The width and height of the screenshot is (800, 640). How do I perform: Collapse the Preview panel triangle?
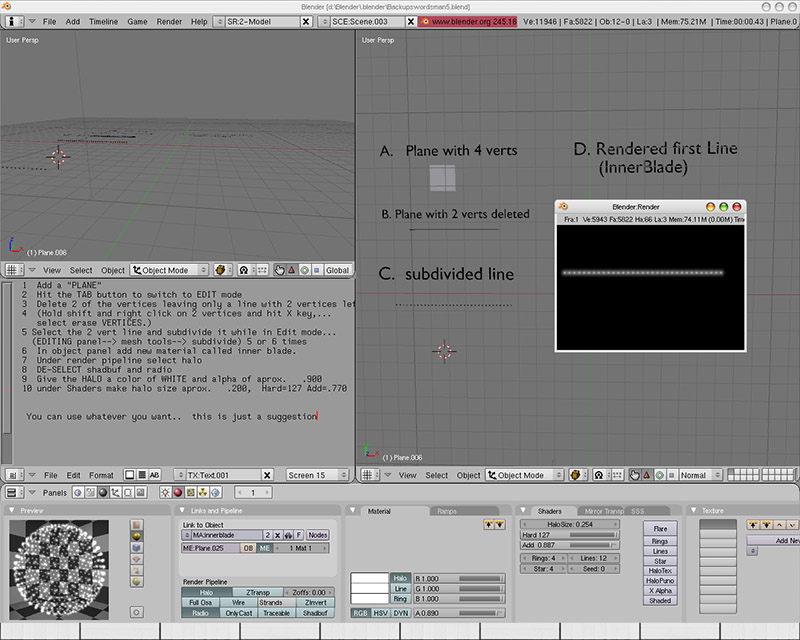click(x=12, y=511)
